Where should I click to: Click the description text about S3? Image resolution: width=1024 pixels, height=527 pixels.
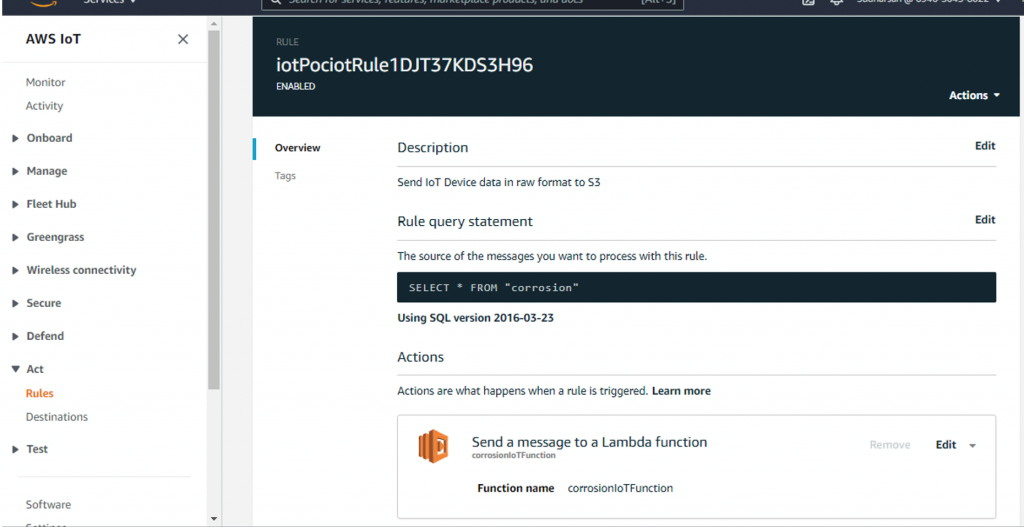point(498,183)
